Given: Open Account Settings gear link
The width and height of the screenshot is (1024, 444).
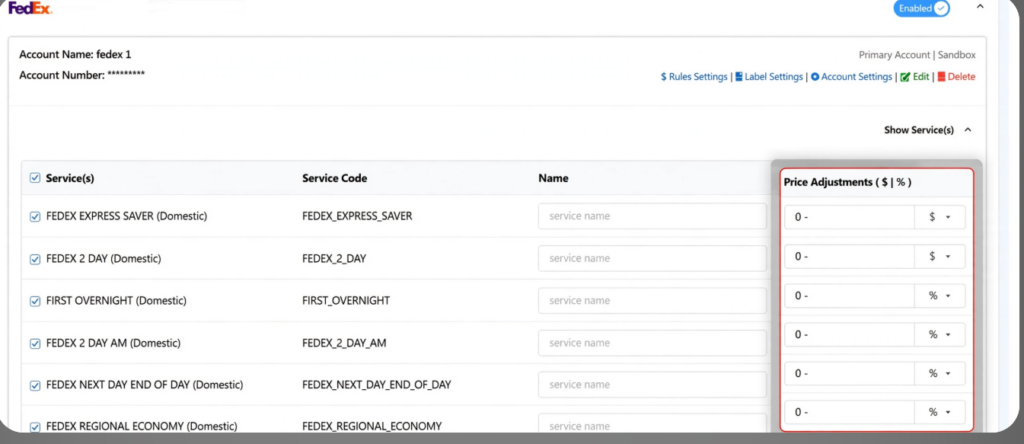Looking at the screenshot, I should click(852, 77).
